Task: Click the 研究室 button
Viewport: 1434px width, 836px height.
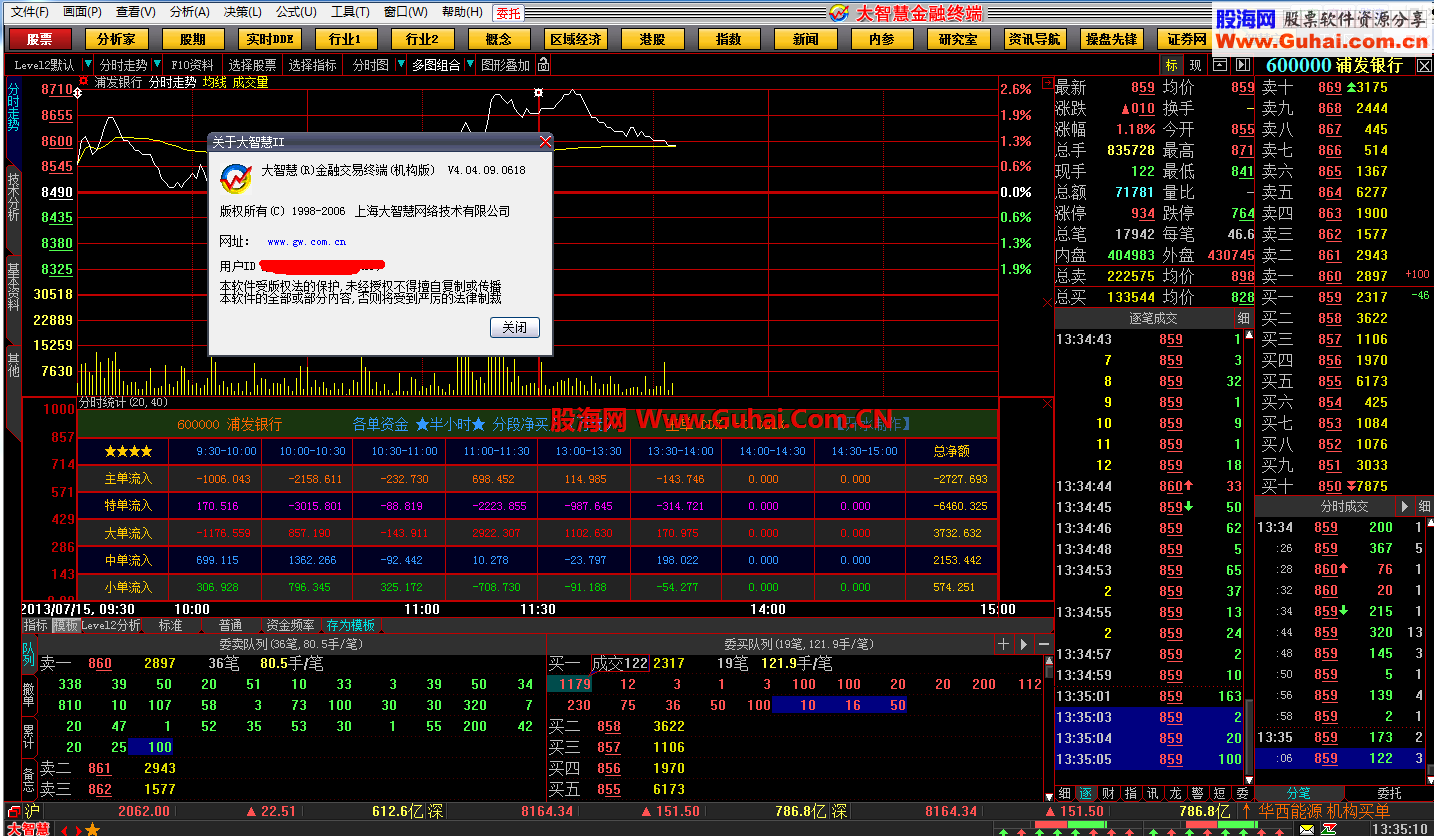Action: pos(958,39)
